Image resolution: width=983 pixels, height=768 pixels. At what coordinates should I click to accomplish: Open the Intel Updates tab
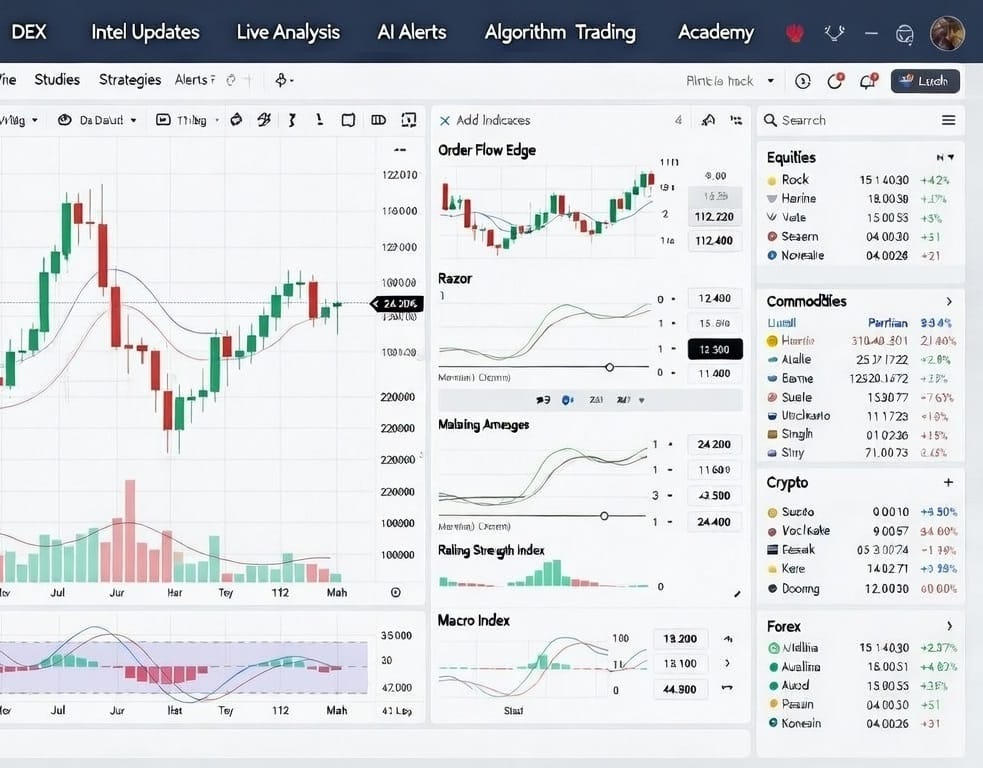coord(145,32)
